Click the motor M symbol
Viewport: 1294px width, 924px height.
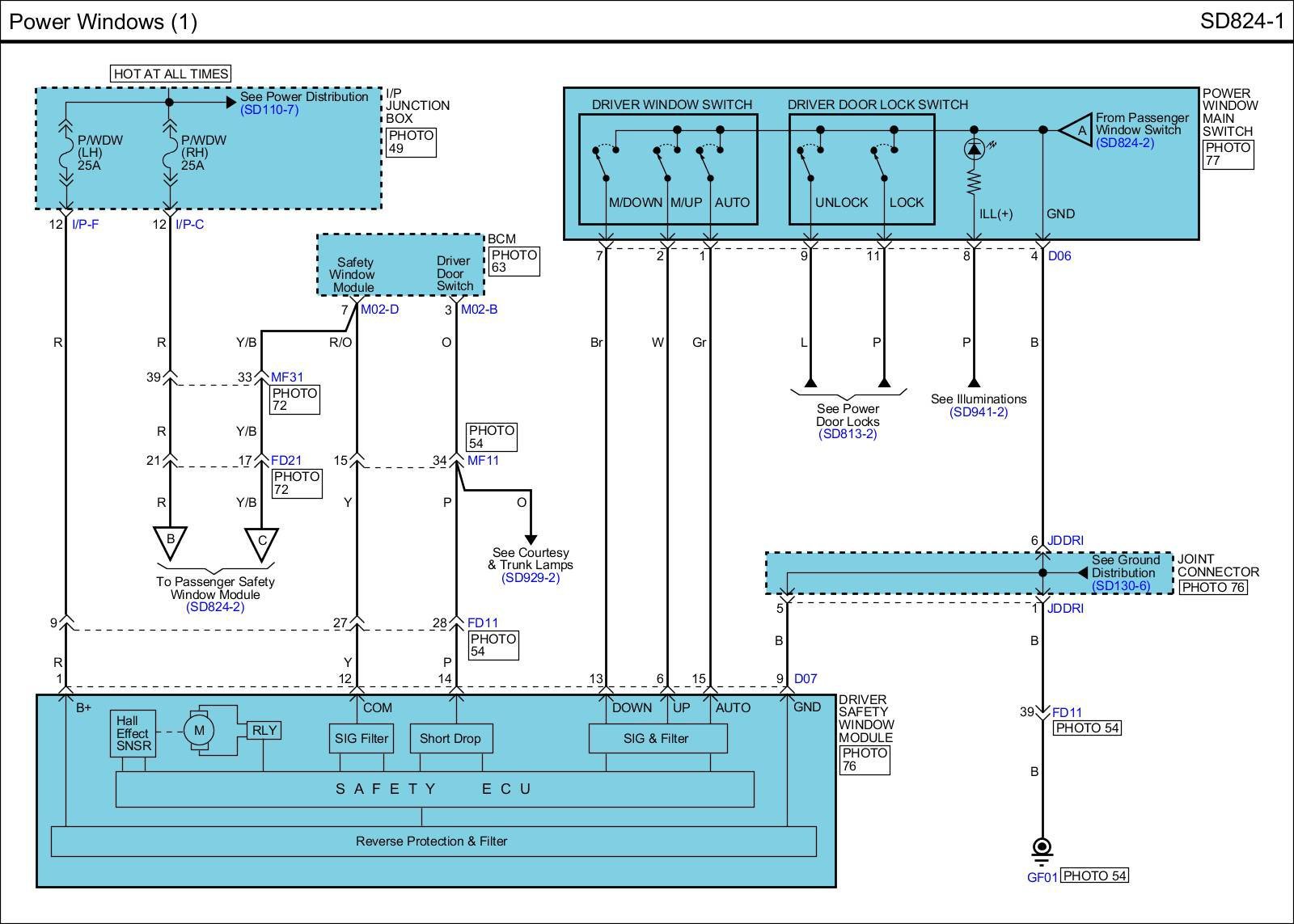coord(199,731)
